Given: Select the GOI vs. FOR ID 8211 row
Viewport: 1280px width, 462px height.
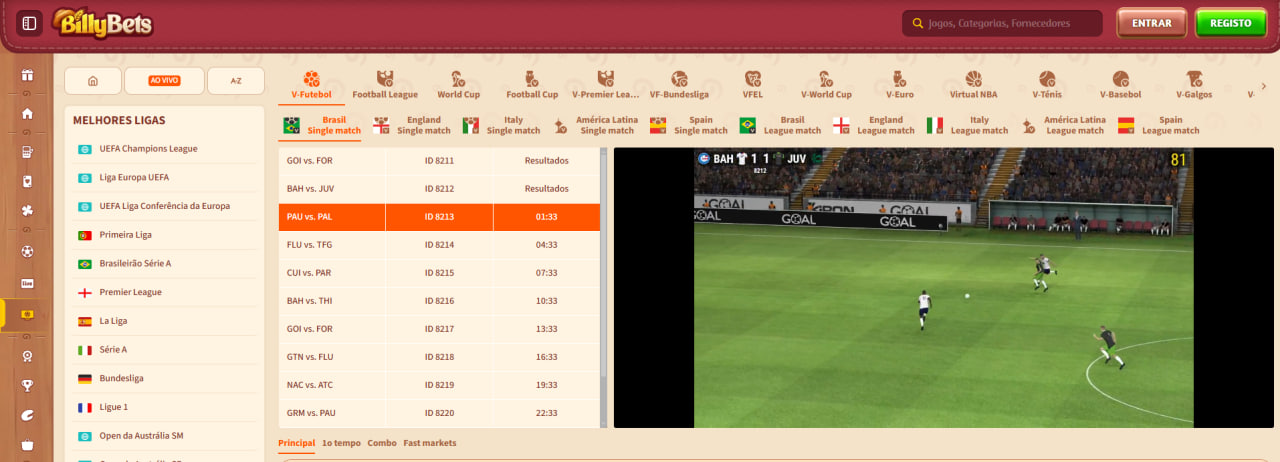Looking at the screenshot, I should click(439, 160).
